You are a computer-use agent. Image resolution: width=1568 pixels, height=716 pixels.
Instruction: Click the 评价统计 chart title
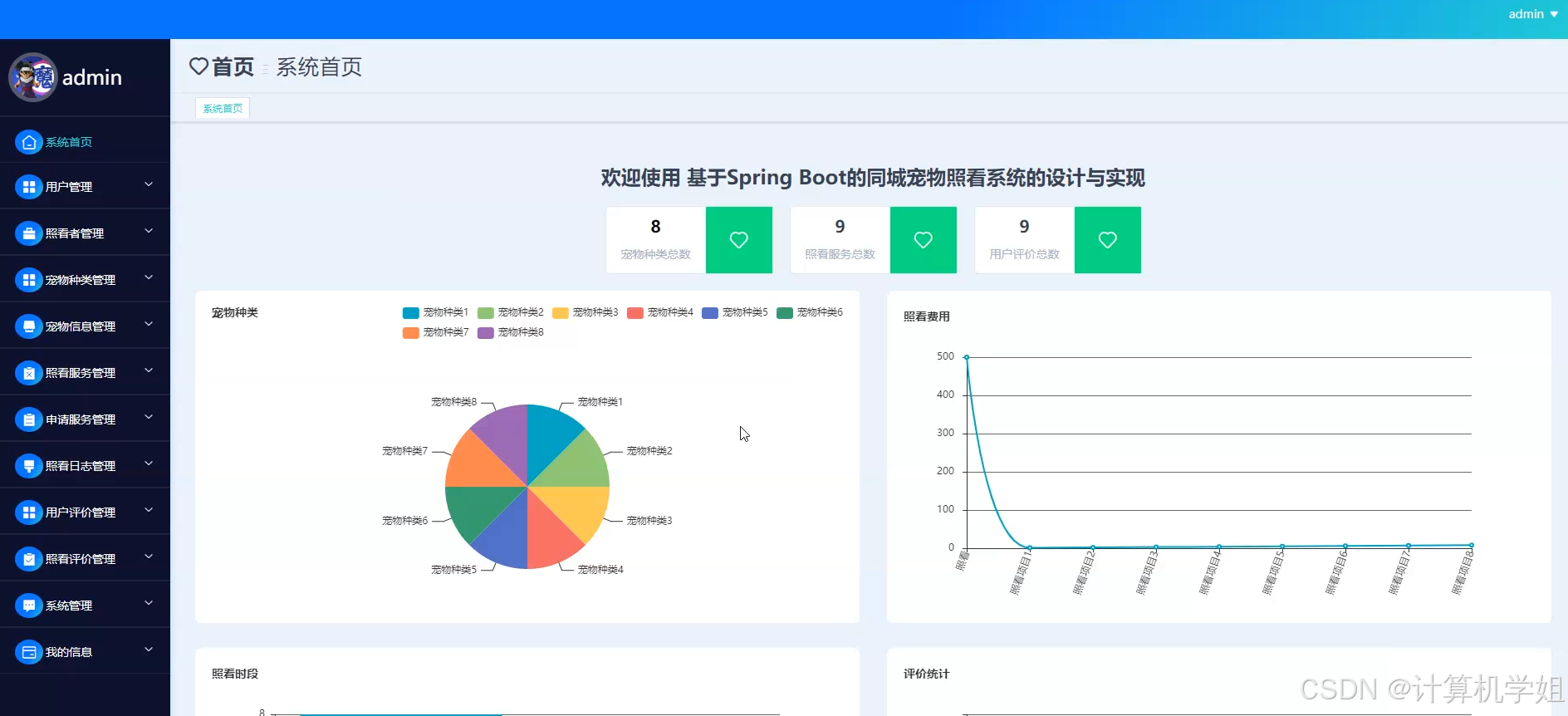927,674
